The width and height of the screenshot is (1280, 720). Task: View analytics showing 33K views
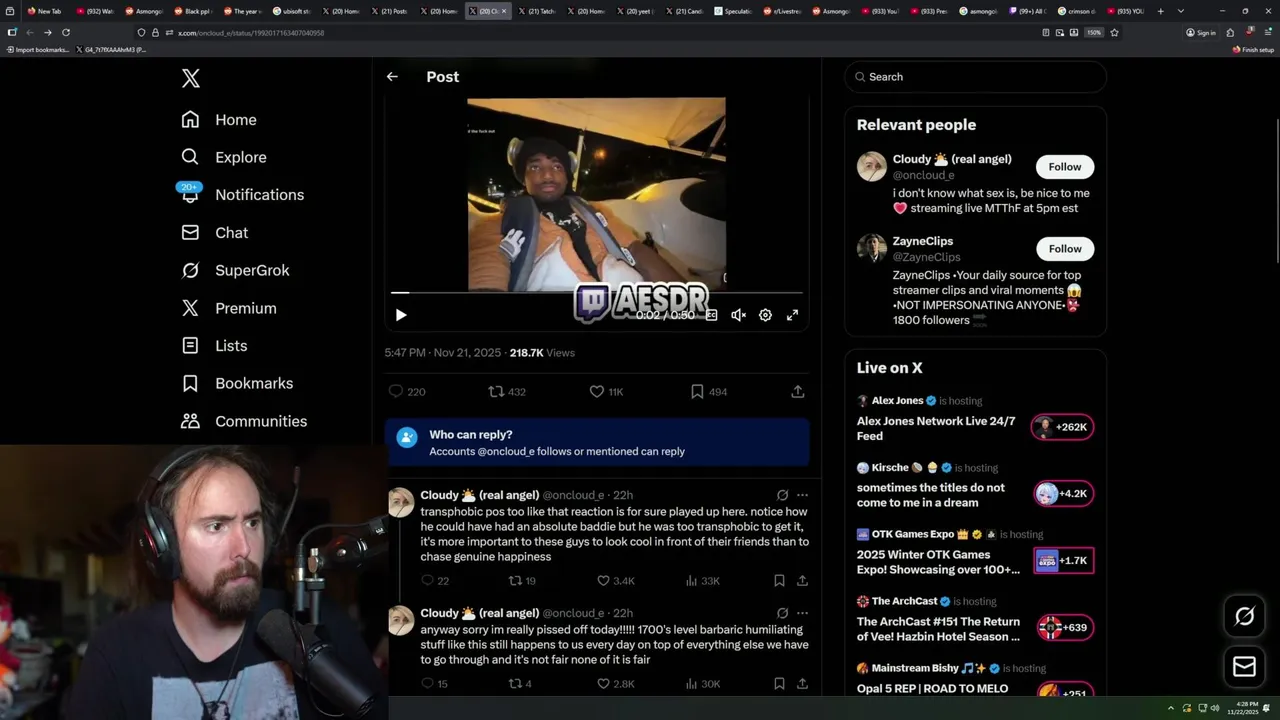point(703,581)
